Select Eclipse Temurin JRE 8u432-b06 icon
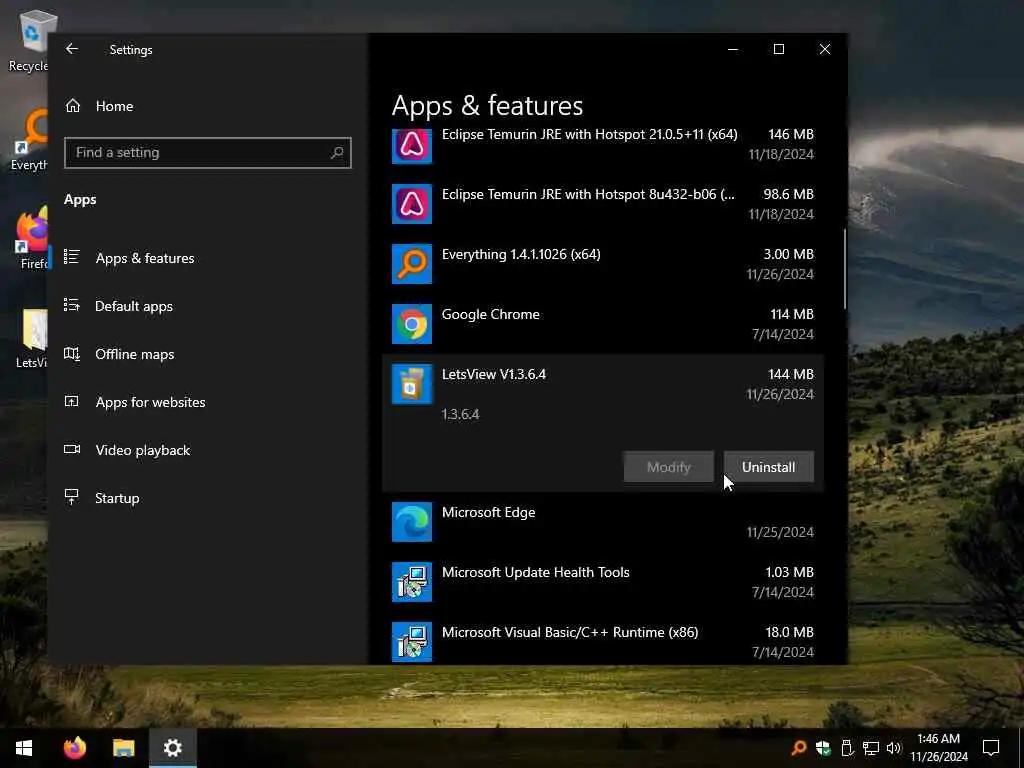 point(411,204)
